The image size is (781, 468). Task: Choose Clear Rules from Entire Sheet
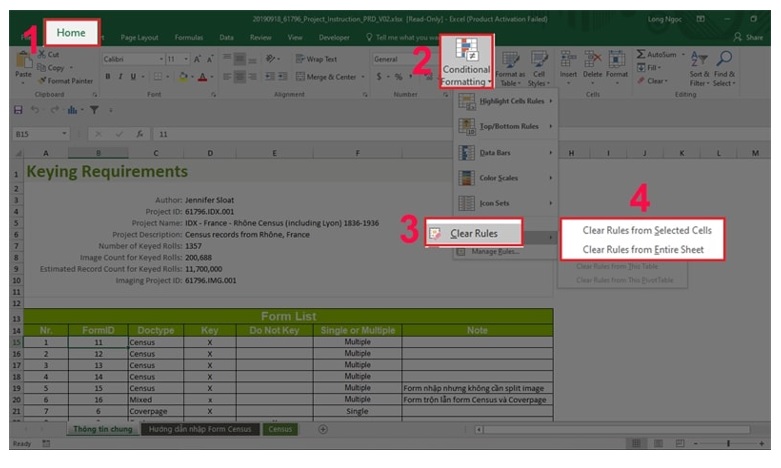coord(642,249)
